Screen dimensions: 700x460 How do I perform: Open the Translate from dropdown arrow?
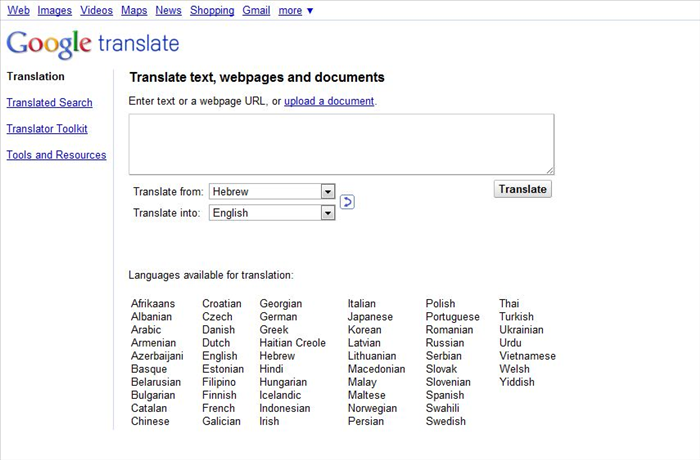click(328, 192)
